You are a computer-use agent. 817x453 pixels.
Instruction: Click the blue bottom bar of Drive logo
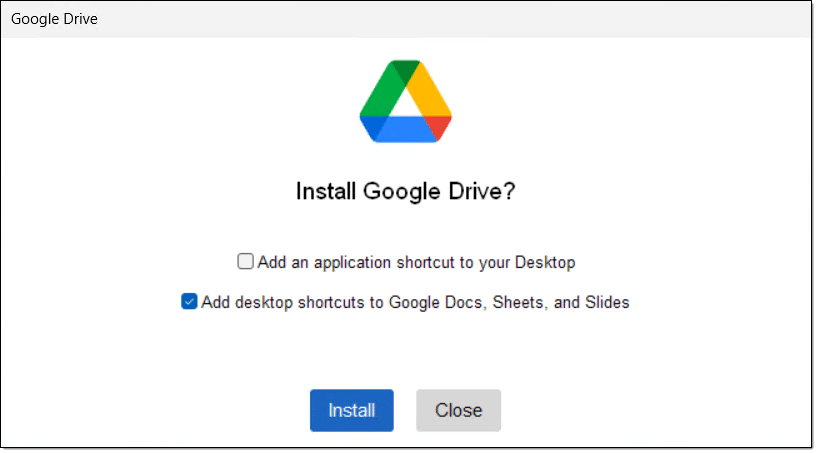[405, 130]
